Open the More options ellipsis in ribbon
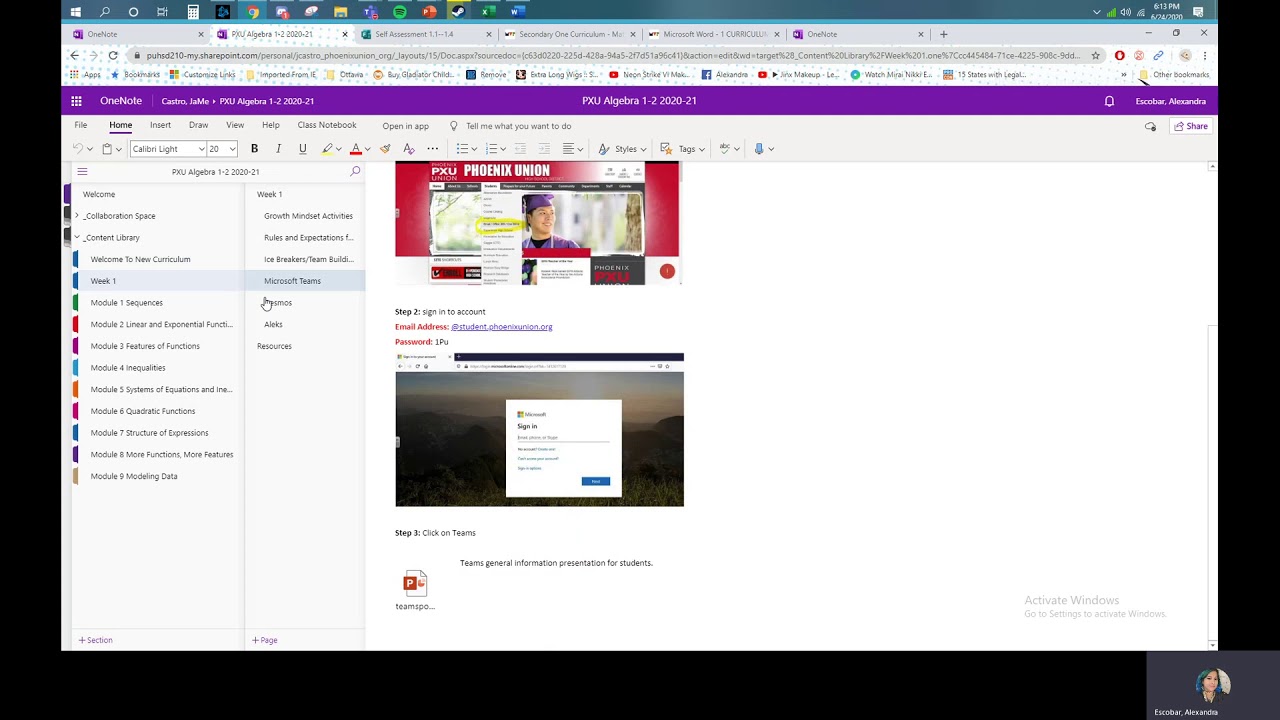 [x=433, y=149]
